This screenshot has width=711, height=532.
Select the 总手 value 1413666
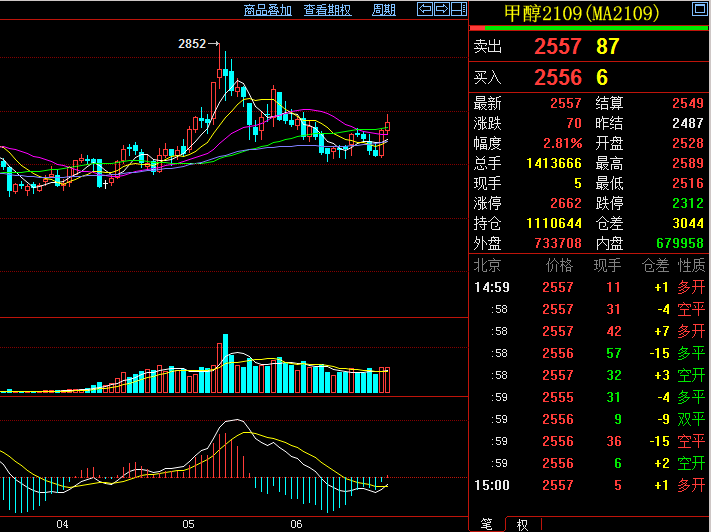coord(554,163)
